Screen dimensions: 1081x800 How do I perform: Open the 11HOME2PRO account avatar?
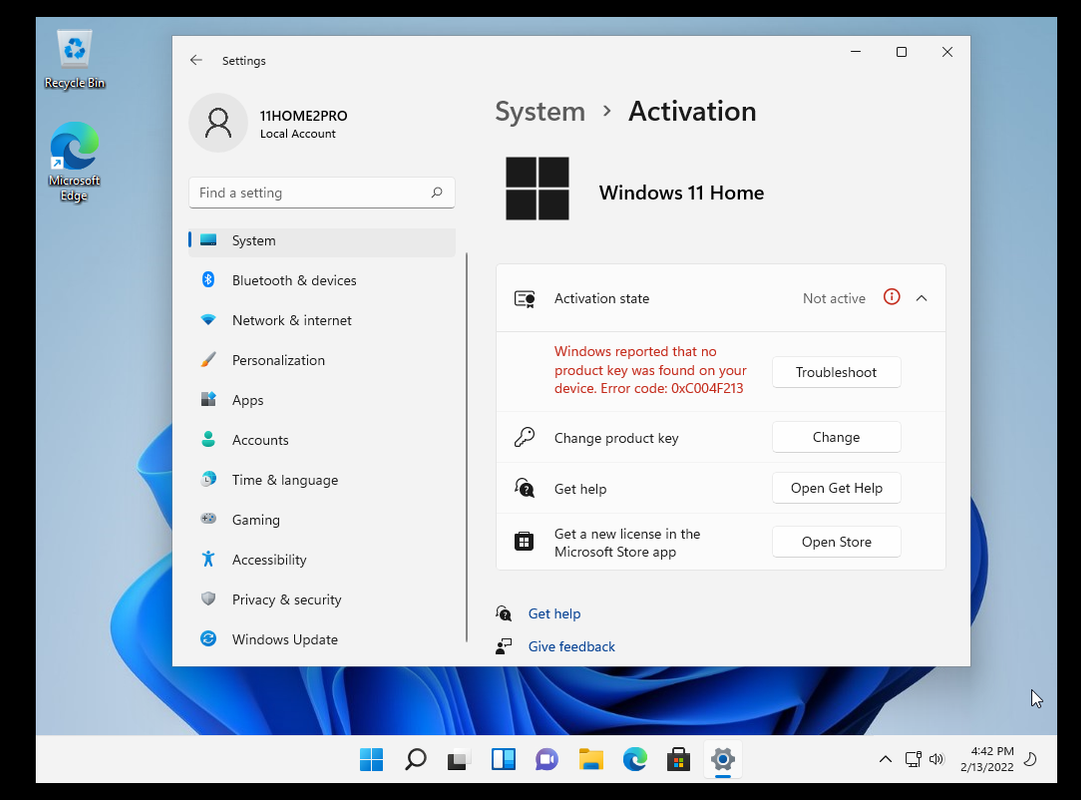pyautogui.click(x=218, y=123)
